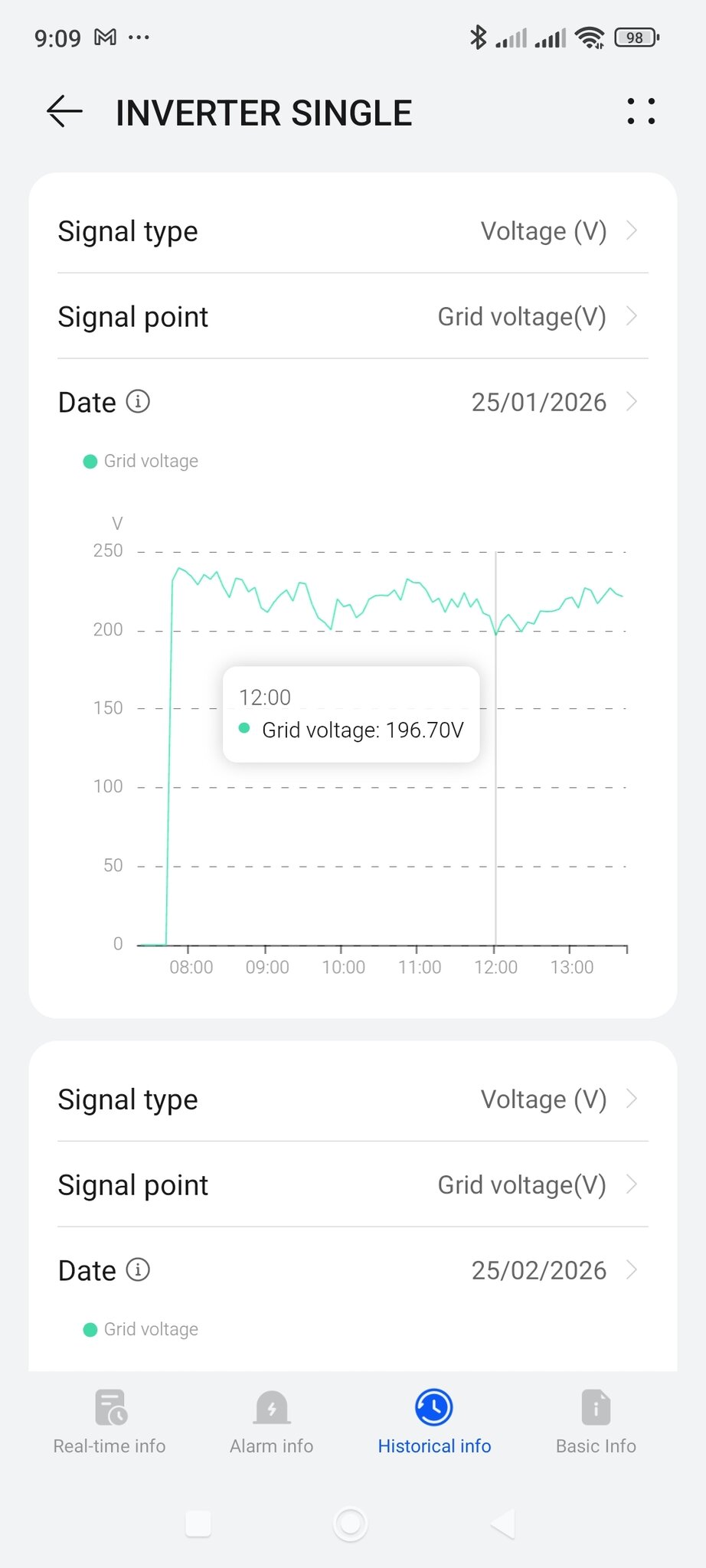Switch to the Alarm info tab
The height and width of the screenshot is (1568, 706).
click(x=272, y=1422)
